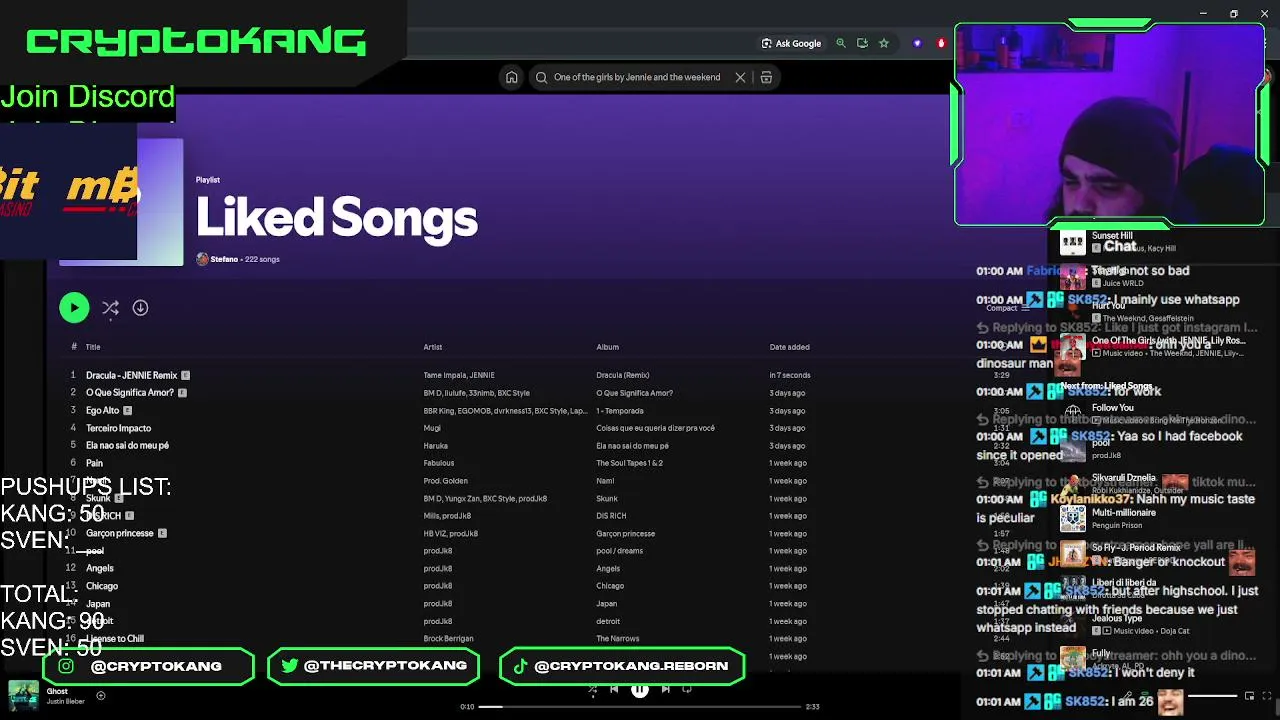Viewport: 1280px width, 720px height.
Task: Click the install app icon in address bar
Action: [x=862, y=43]
